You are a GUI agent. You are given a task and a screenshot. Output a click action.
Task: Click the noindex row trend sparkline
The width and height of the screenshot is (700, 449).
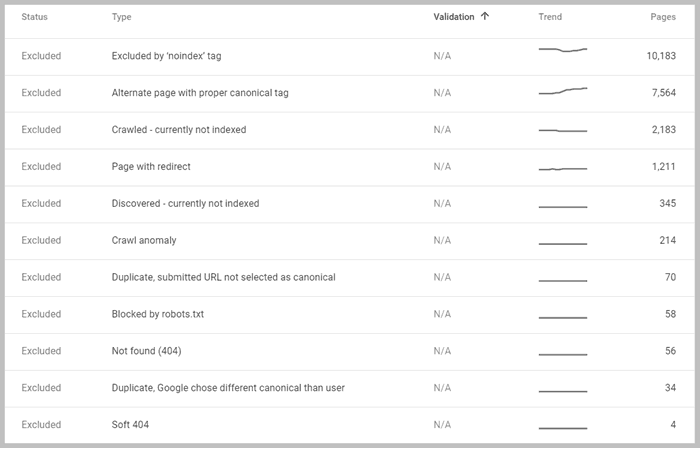tap(563, 50)
